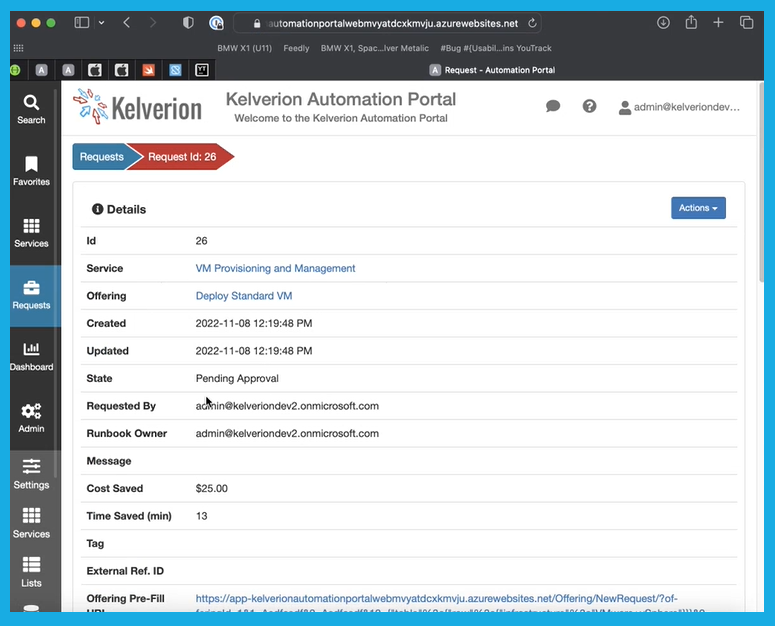Reload page with the refresh icon
Screen dimensions: 775x626
(532, 23)
